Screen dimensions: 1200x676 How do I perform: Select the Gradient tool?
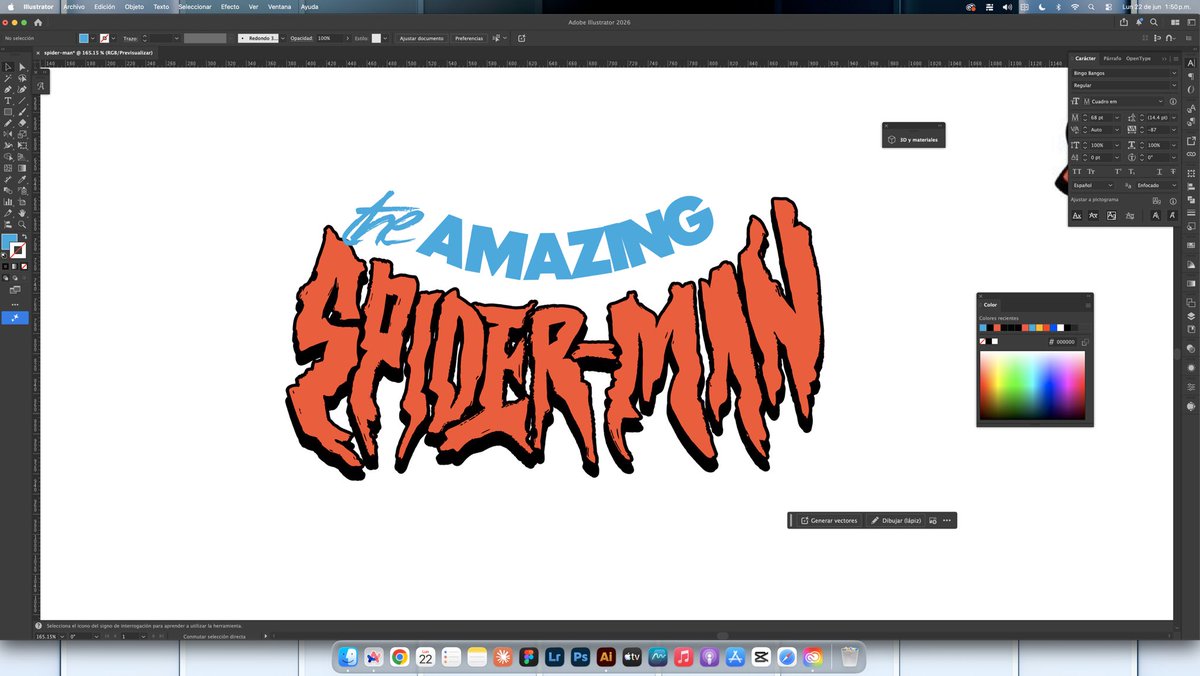(x=22, y=167)
